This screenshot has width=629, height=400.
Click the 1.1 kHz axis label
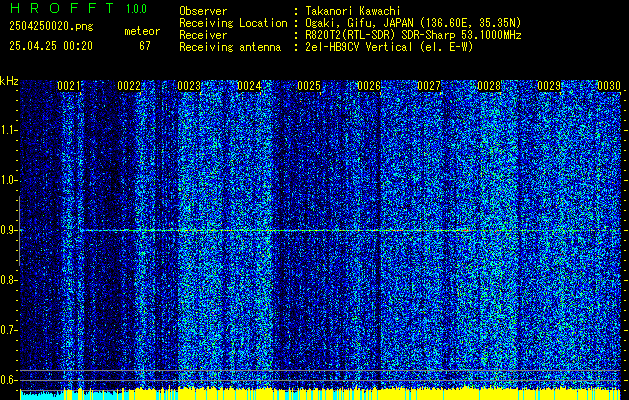coord(8,130)
